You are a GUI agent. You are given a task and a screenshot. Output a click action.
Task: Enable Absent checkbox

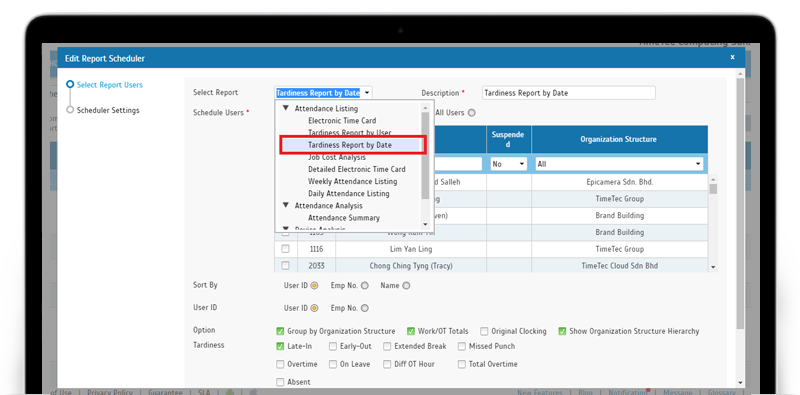280,382
